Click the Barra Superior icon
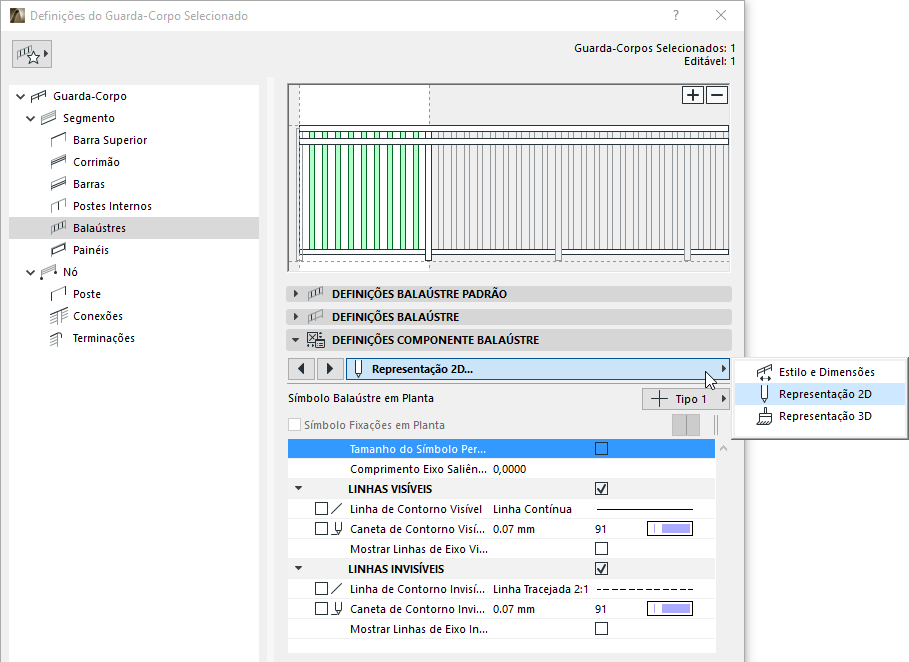 click(59, 140)
